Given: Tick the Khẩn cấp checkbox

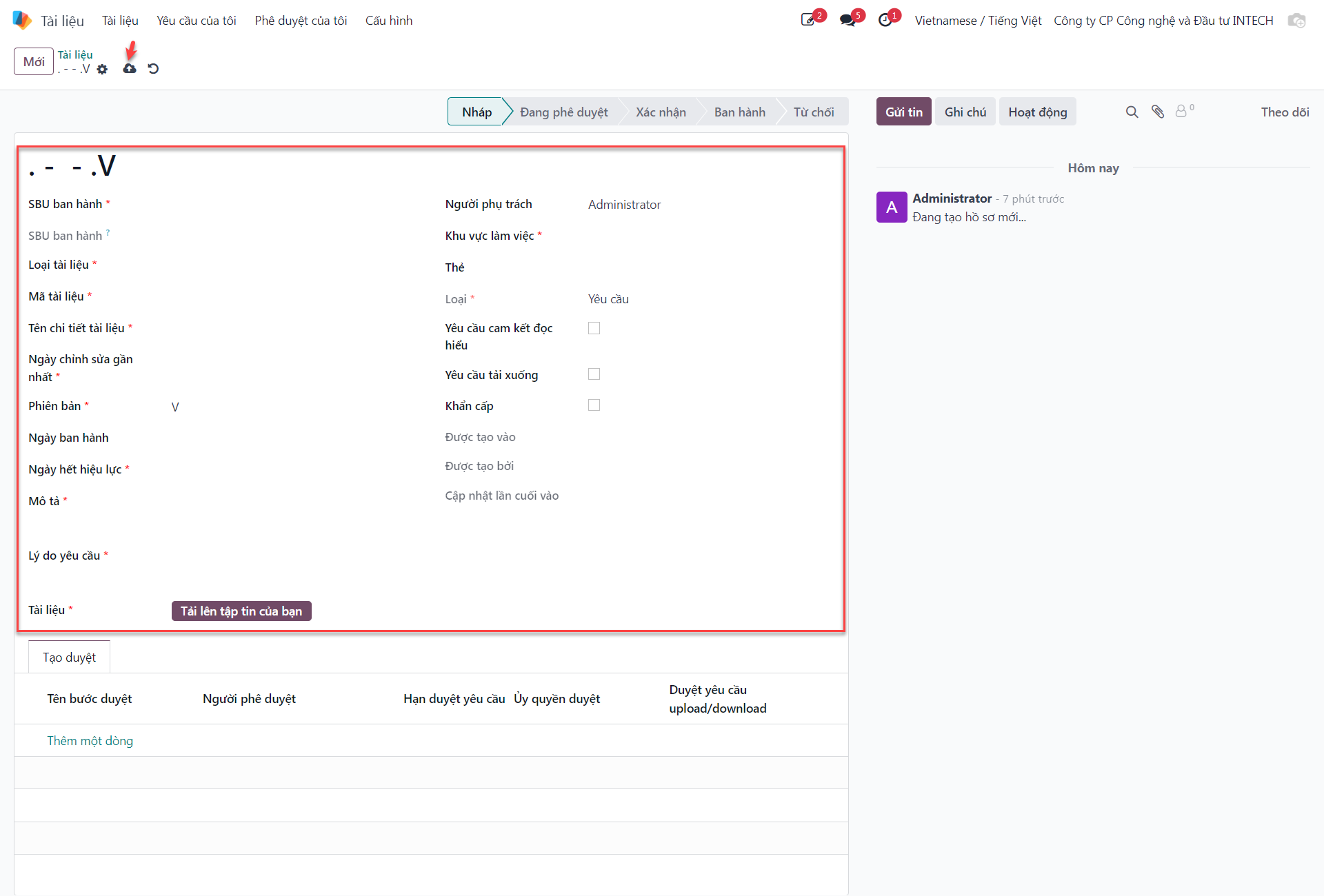Looking at the screenshot, I should (x=594, y=405).
